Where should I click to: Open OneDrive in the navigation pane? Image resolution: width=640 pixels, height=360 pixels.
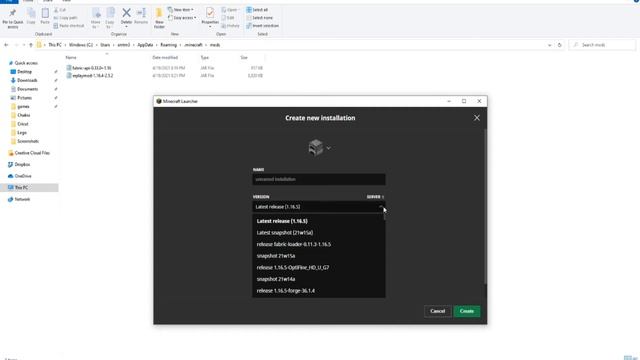[x=23, y=176]
